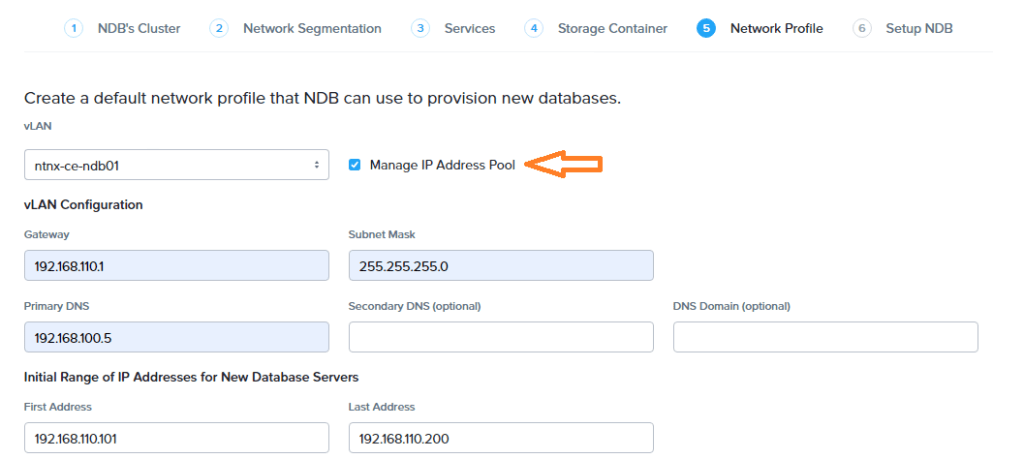
Task: Go to NDB's Cluster step
Action: point(139,28)
